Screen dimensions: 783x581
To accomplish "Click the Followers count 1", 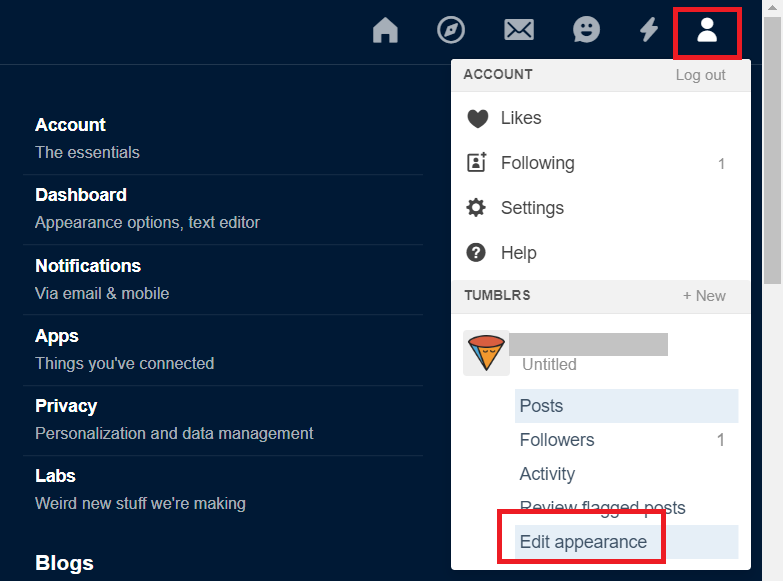I will tap(721, 440).
